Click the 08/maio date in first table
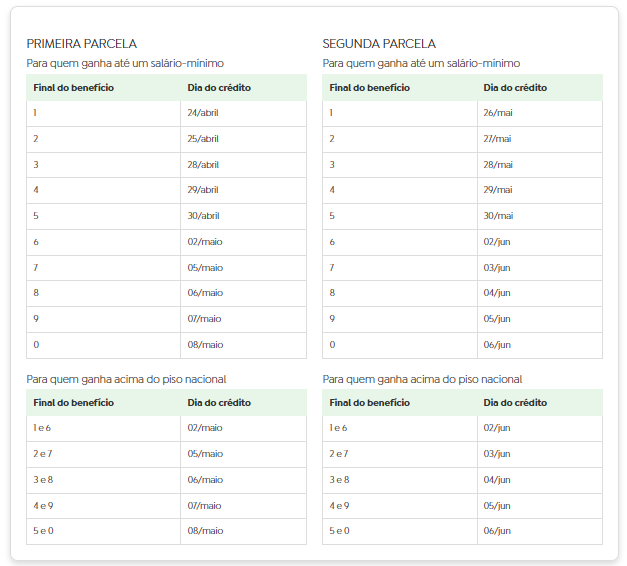Viewport: 627px width, 566px height. pos(205,345)
